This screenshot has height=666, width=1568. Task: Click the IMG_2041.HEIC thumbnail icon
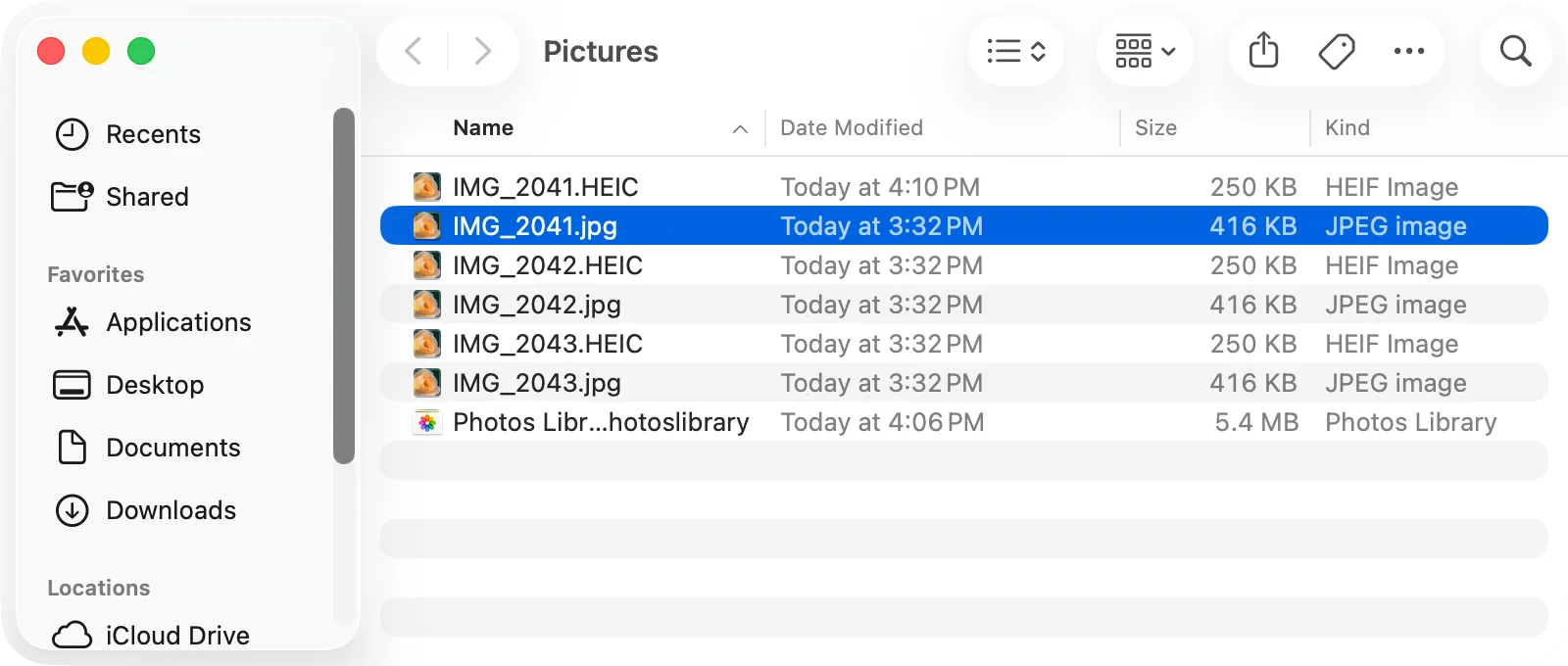426,186
